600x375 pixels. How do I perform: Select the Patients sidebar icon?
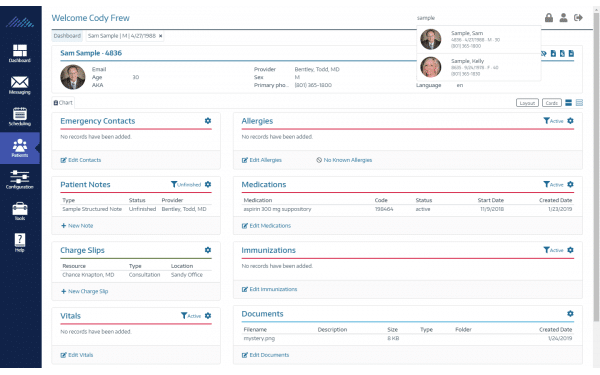click(20, 148)
